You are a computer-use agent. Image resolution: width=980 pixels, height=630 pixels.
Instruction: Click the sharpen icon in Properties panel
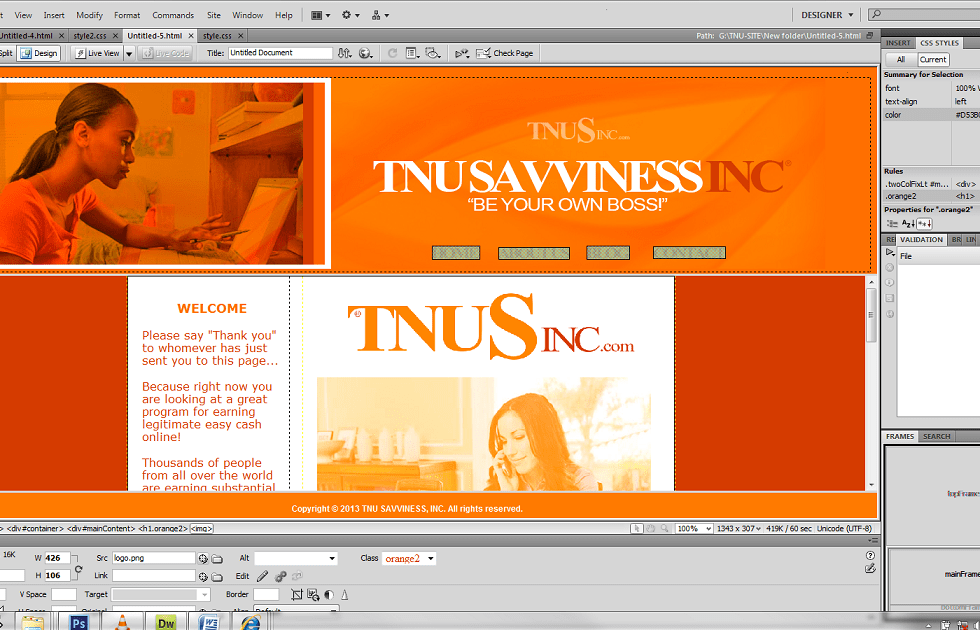click(344, 595)
